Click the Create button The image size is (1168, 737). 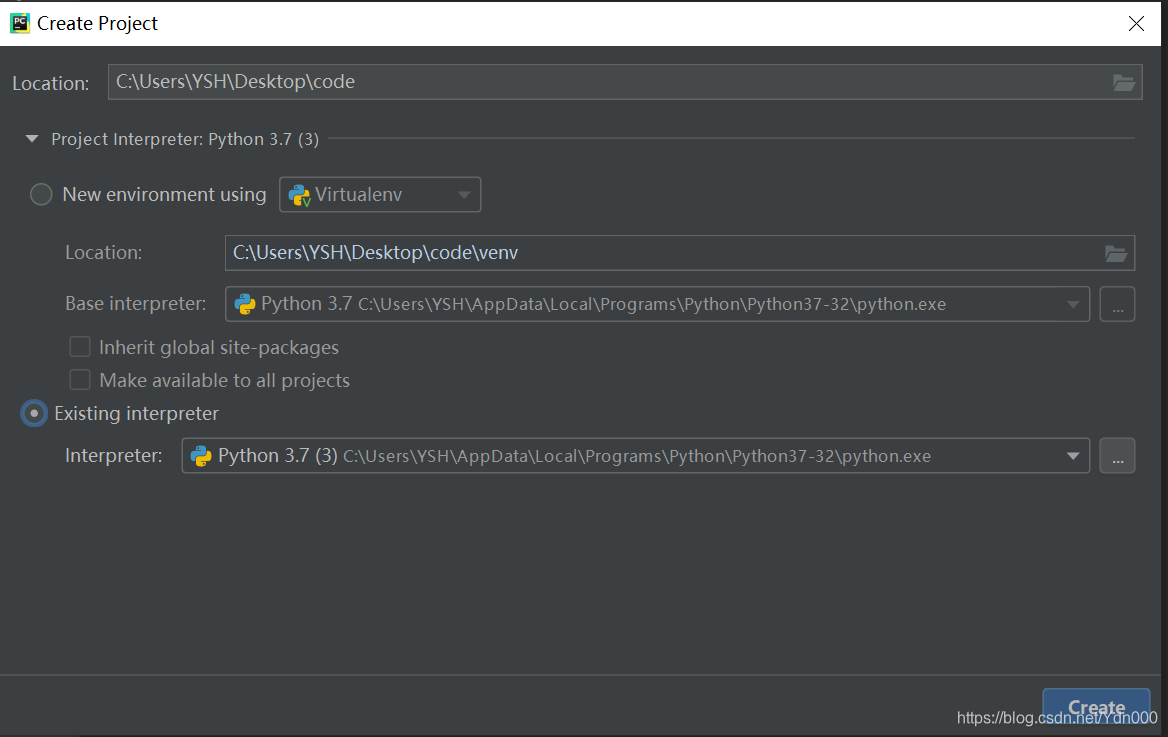pos(1096,707)
